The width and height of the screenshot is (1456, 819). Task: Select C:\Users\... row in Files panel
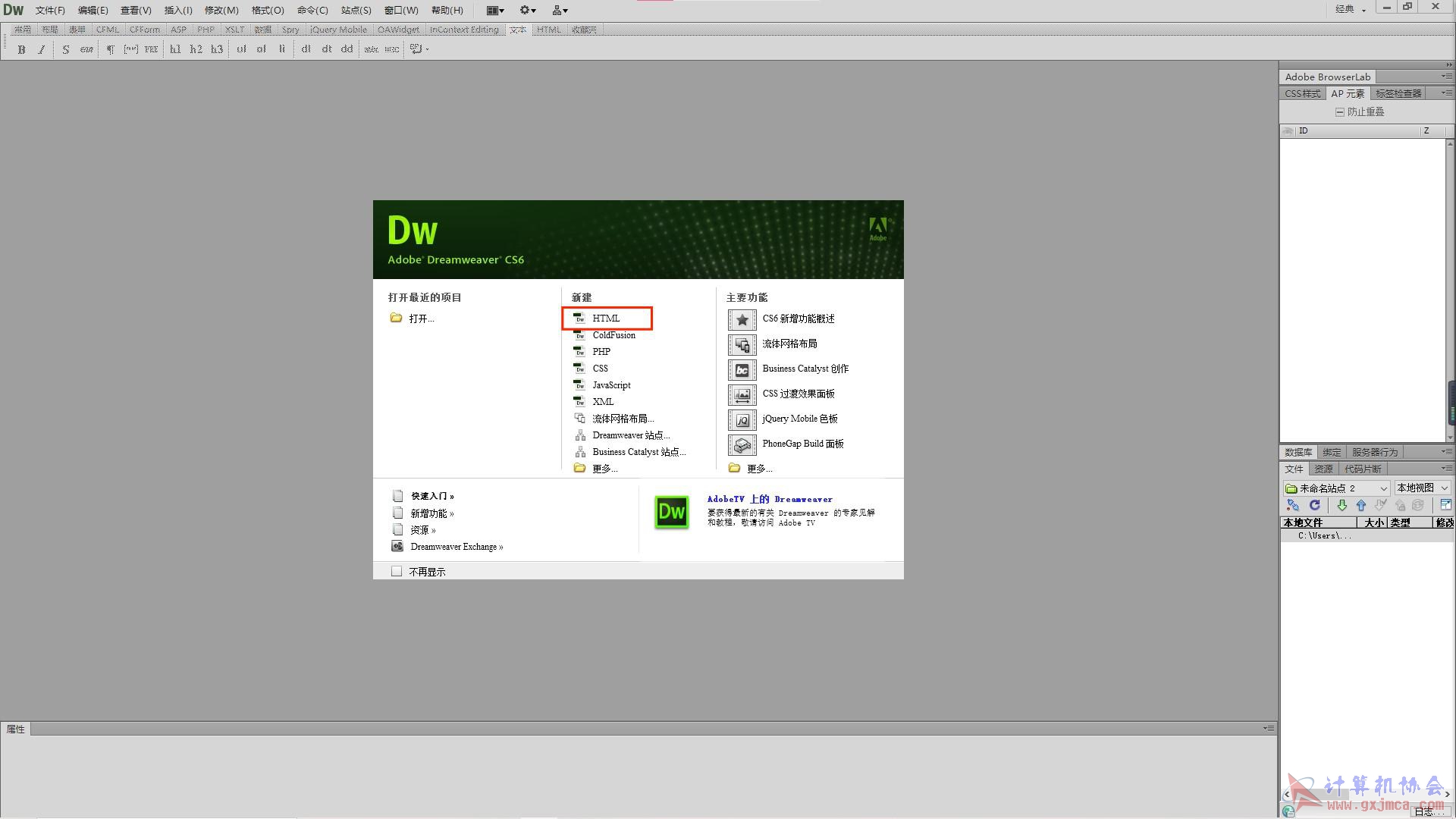[x=1367, y=535]
